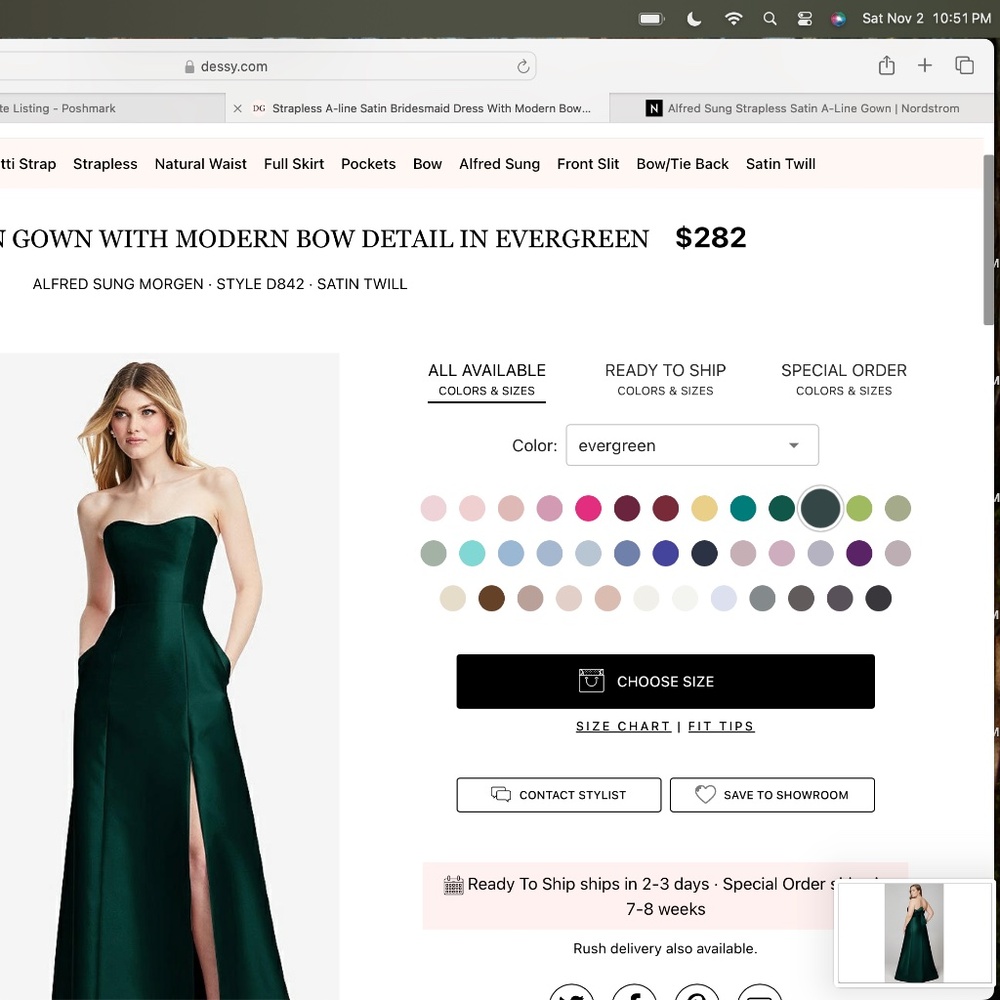Click the Choose Size button
Viewport: 1000px width, 1000px height.
tap(665, 681)
